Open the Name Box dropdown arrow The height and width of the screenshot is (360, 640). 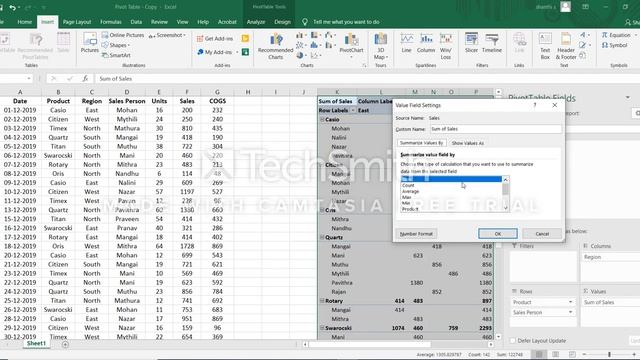click(29, 78)
